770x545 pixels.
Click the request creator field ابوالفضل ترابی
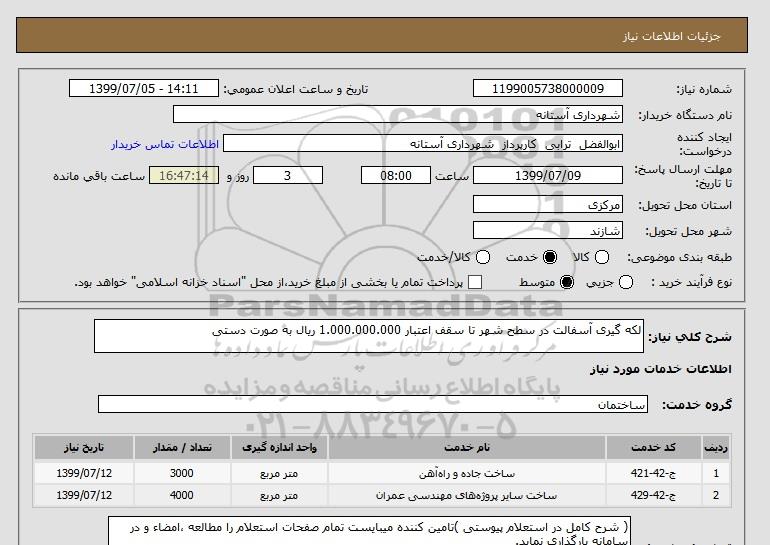click(x=423, y=144)
